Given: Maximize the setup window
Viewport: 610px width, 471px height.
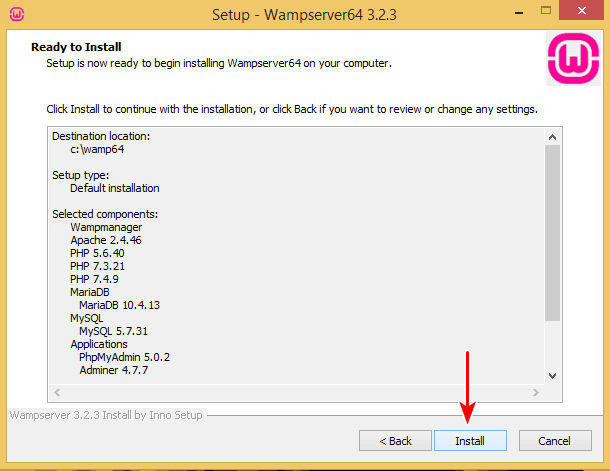Looking at the screenshot, I should click(546, 11).
